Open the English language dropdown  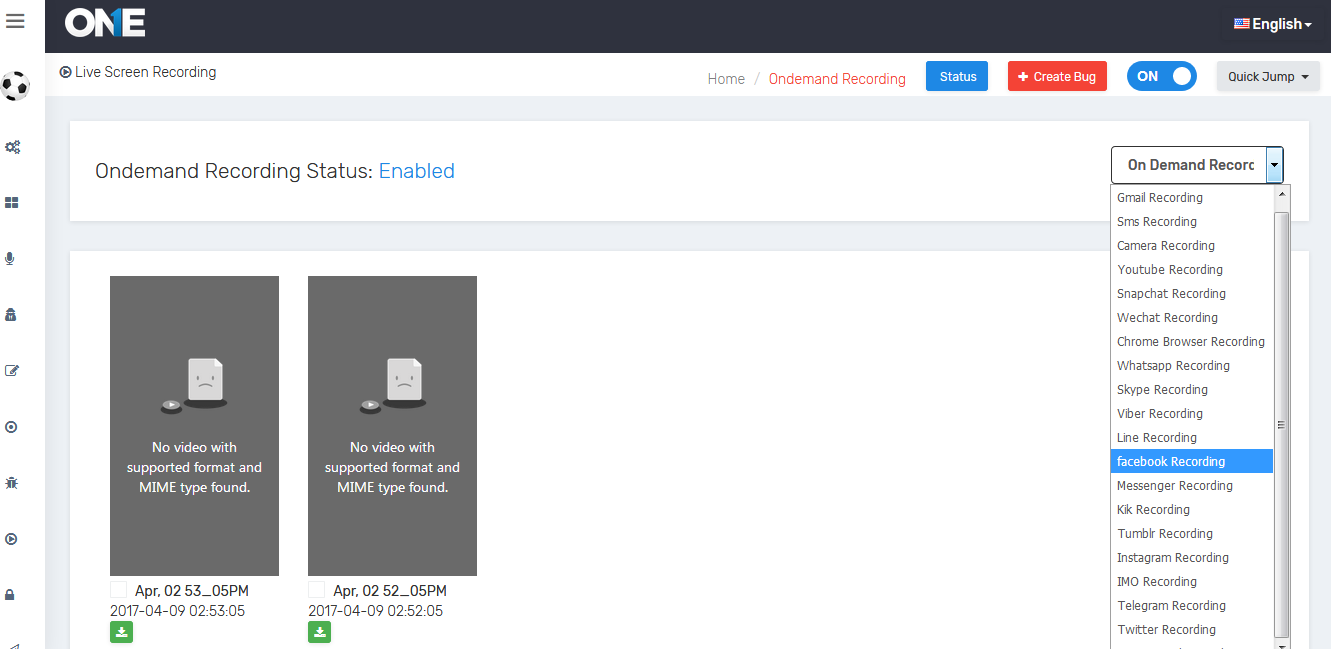(x=1272, y=24)
